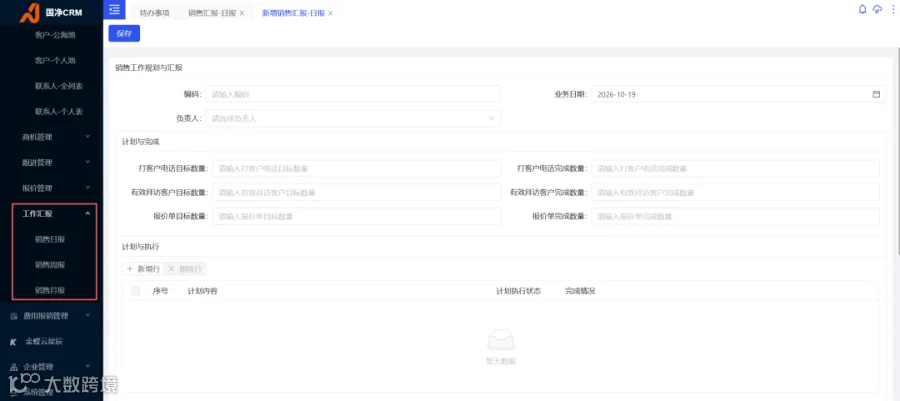The image size is (900, 401).
Task: Collapse the sidebar with the hamburger icon
Action: pyautogui.click(x=114, y=9)
